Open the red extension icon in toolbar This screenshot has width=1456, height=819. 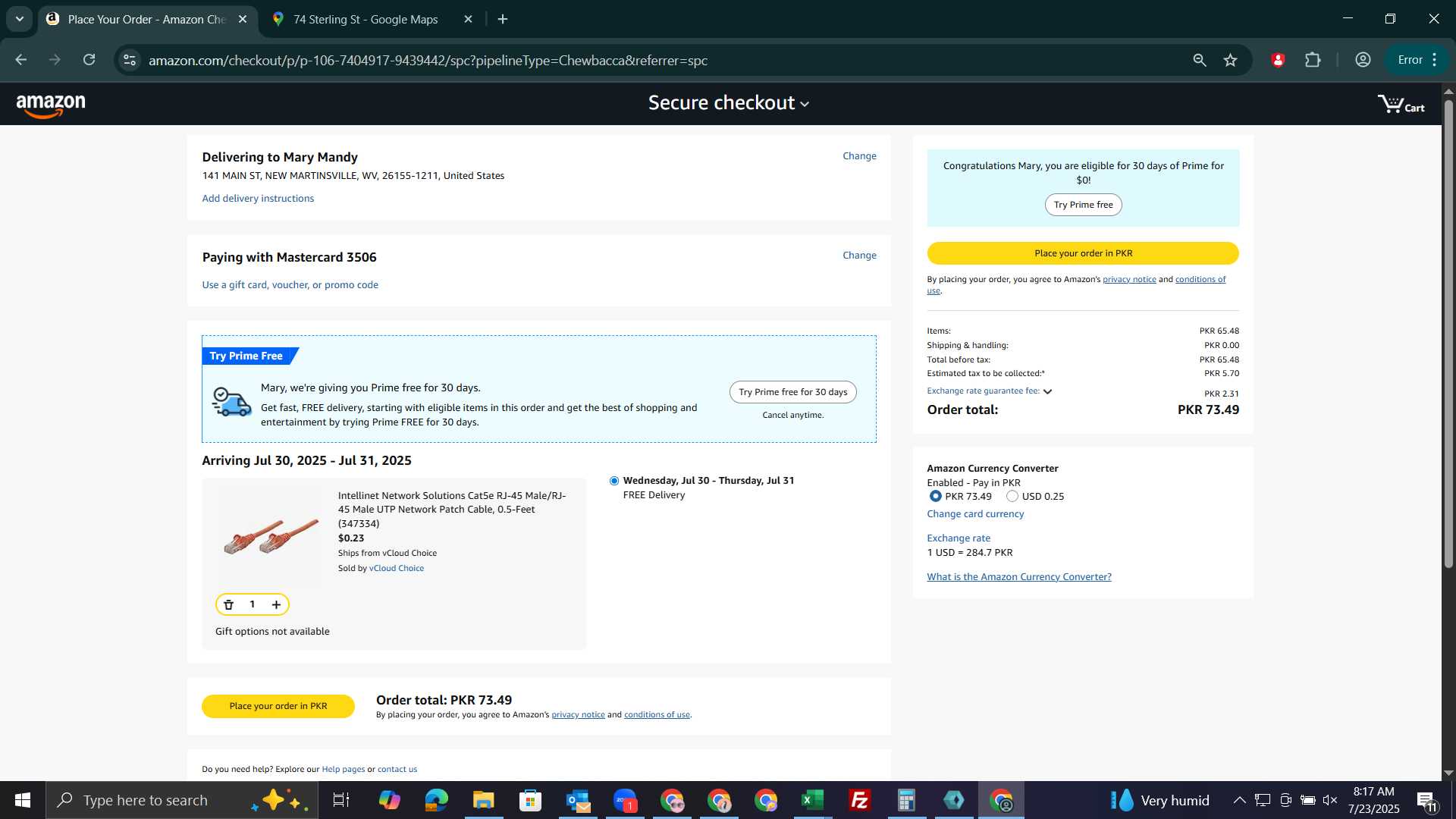click(1278, 60)
